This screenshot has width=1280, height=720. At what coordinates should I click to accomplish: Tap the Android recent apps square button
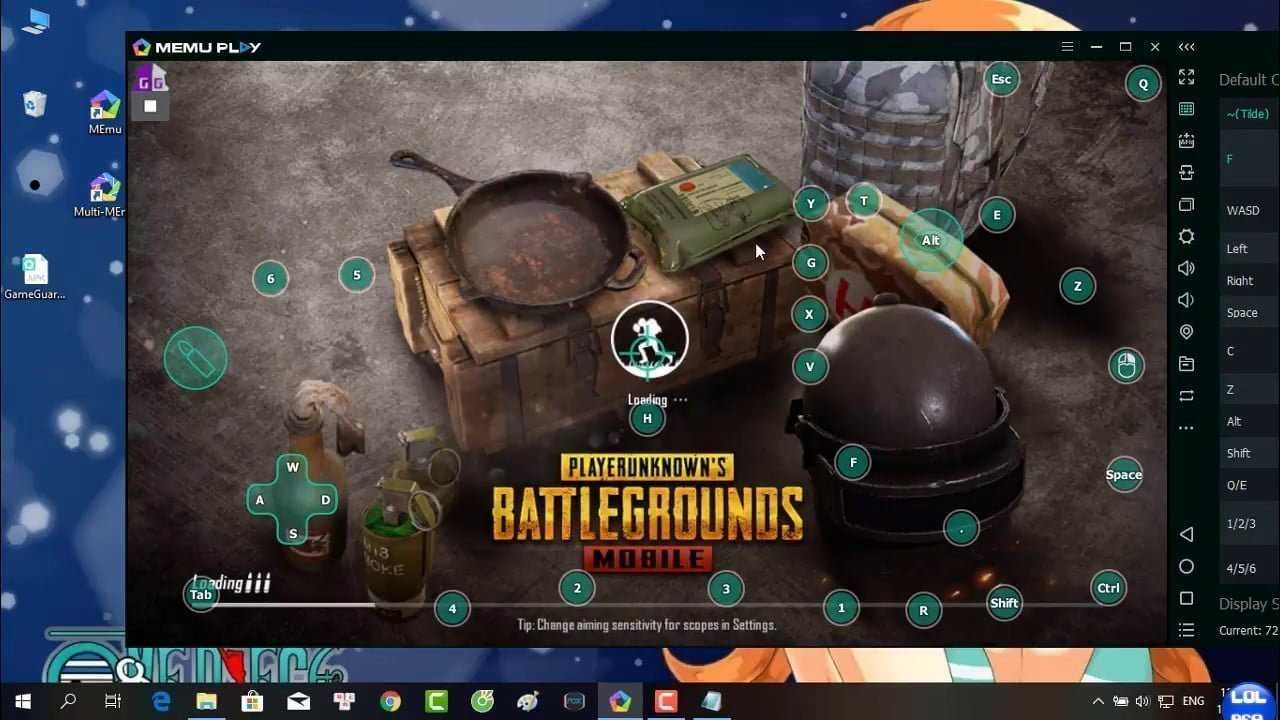1186,598
